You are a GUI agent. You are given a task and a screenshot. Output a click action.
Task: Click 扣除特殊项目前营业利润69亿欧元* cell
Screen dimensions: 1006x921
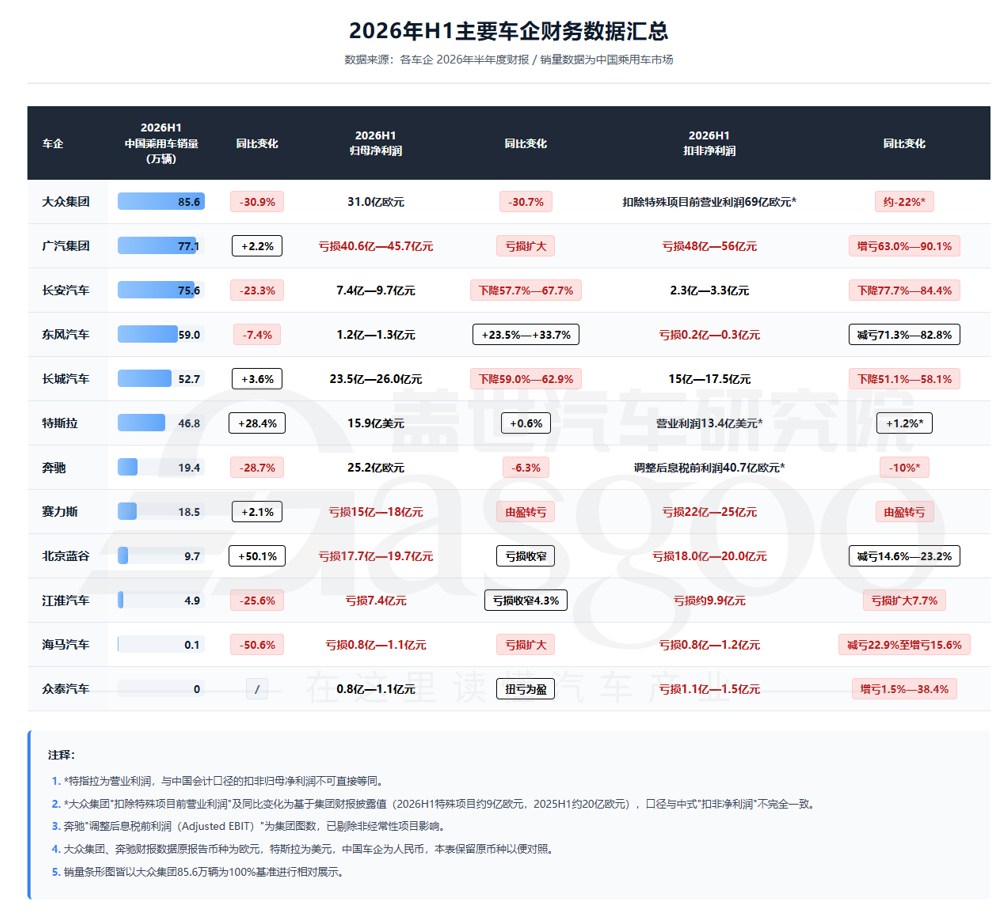pyautogui.click(x=709, y=201)
